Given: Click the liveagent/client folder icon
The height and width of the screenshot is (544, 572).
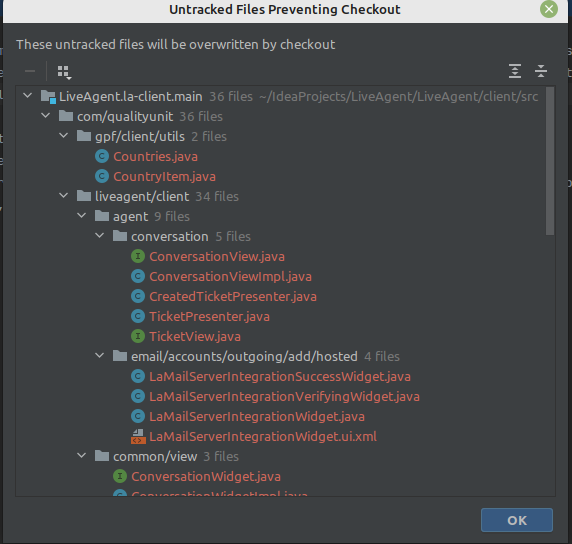Looking at the screenshot, I should [84, 196].
